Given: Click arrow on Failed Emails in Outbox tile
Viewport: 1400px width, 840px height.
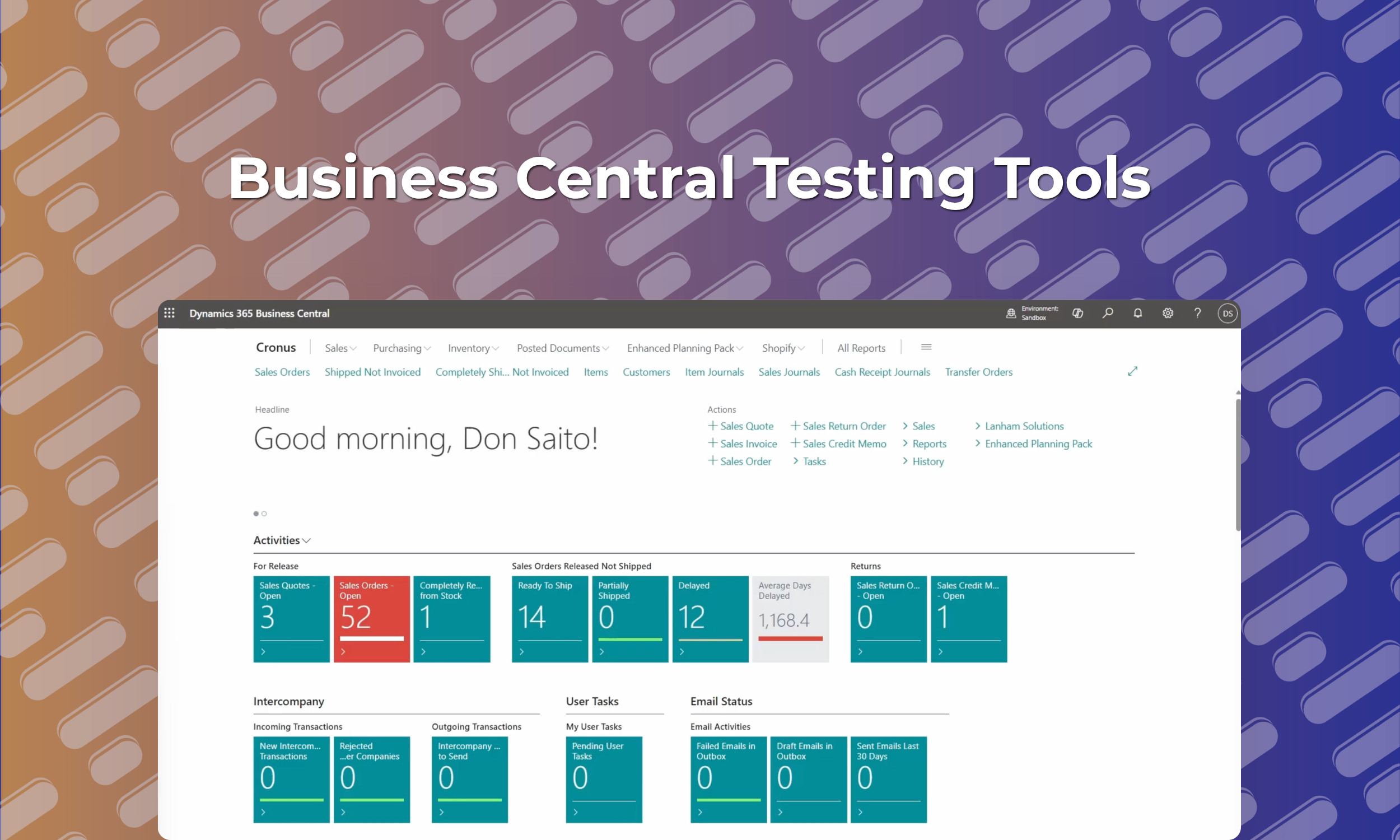Looking at the screenshot, I should pos(700,812).
